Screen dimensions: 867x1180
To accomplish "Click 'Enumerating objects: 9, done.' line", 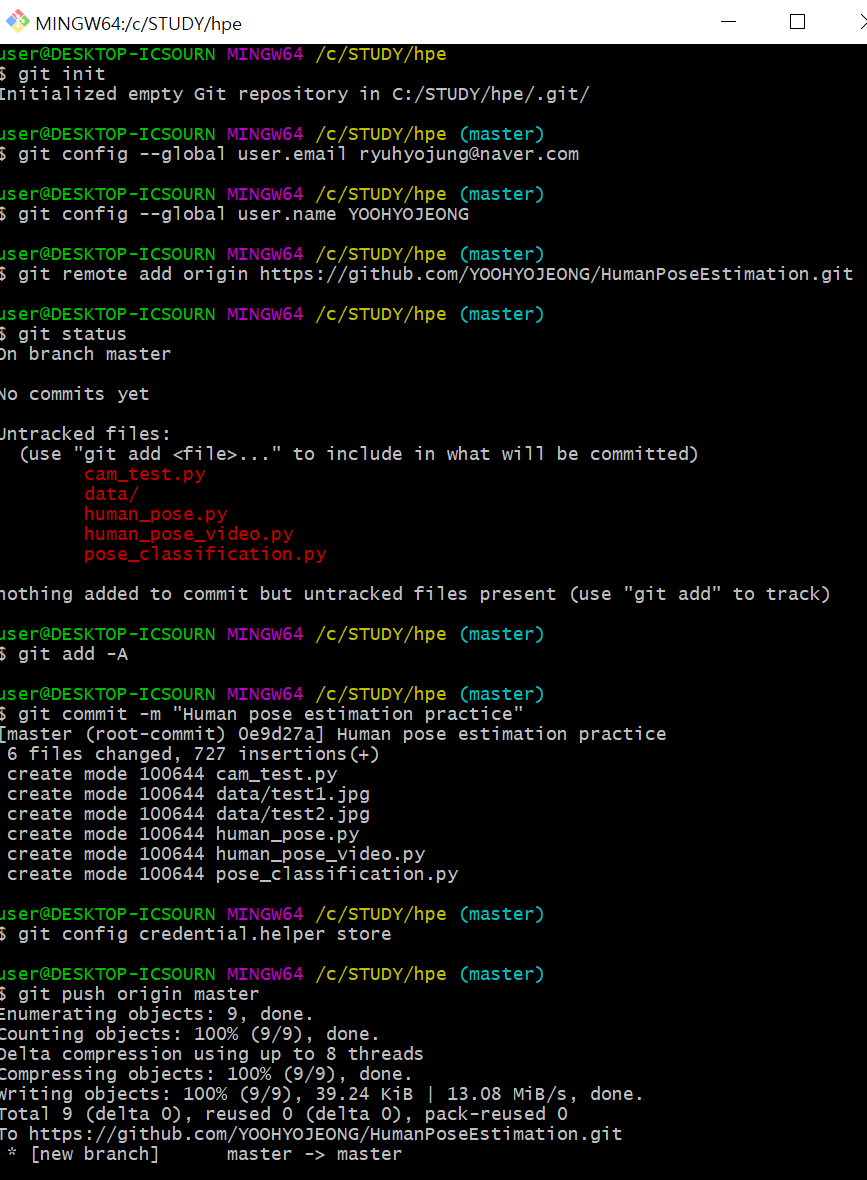I will (157, 1014).
